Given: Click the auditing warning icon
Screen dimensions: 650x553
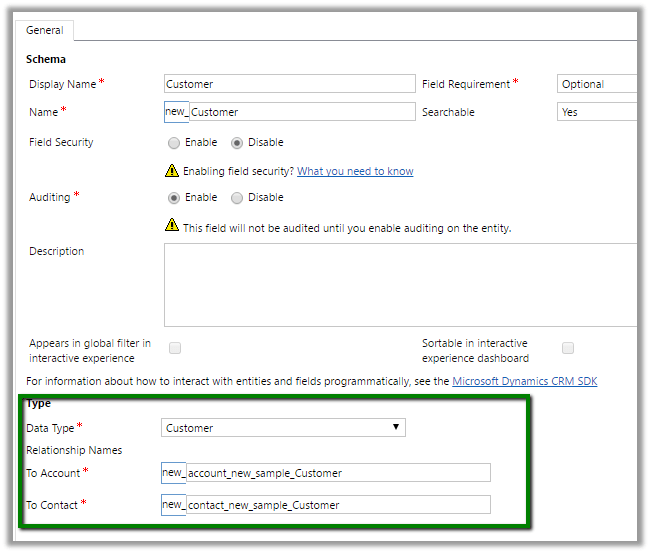Looking at the screenshot, I should 172,227.
